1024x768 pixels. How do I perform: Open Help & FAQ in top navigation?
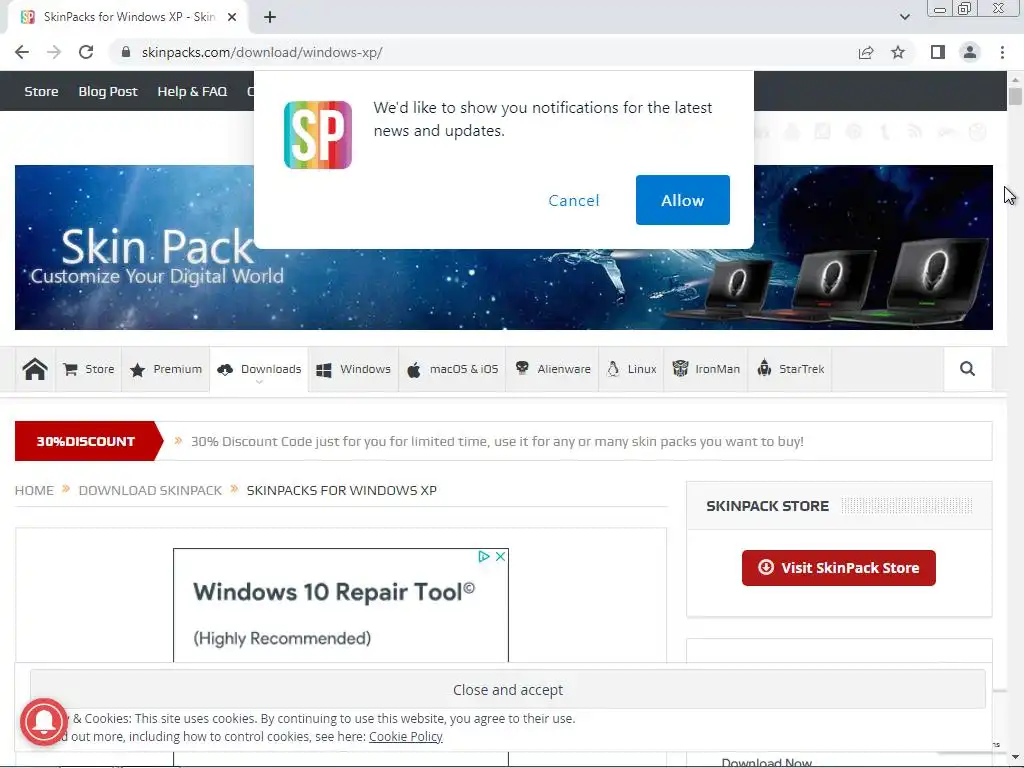pyautogui.click(x=192, y=91)
